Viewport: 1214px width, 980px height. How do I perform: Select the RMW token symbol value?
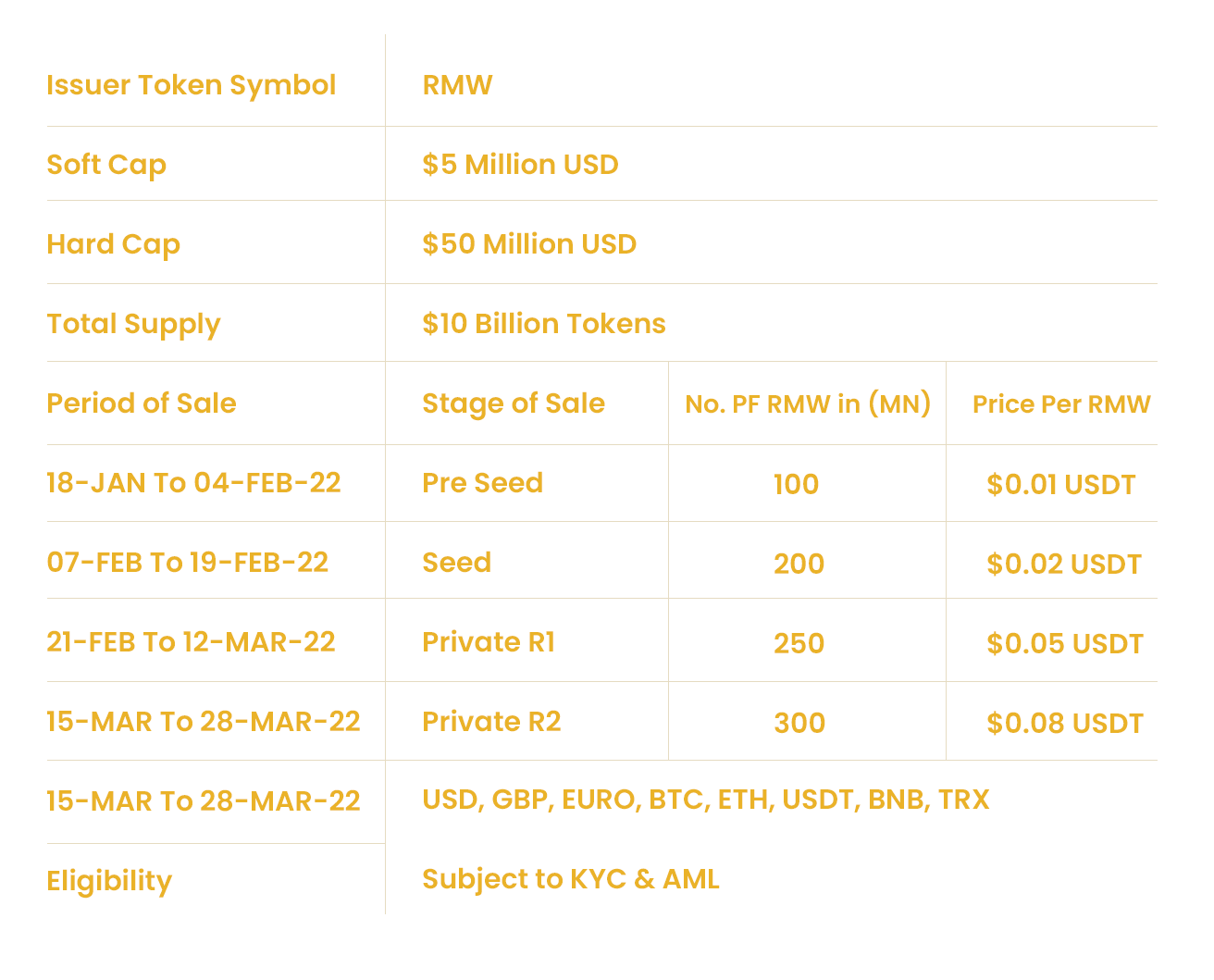[x=457, y=85]
